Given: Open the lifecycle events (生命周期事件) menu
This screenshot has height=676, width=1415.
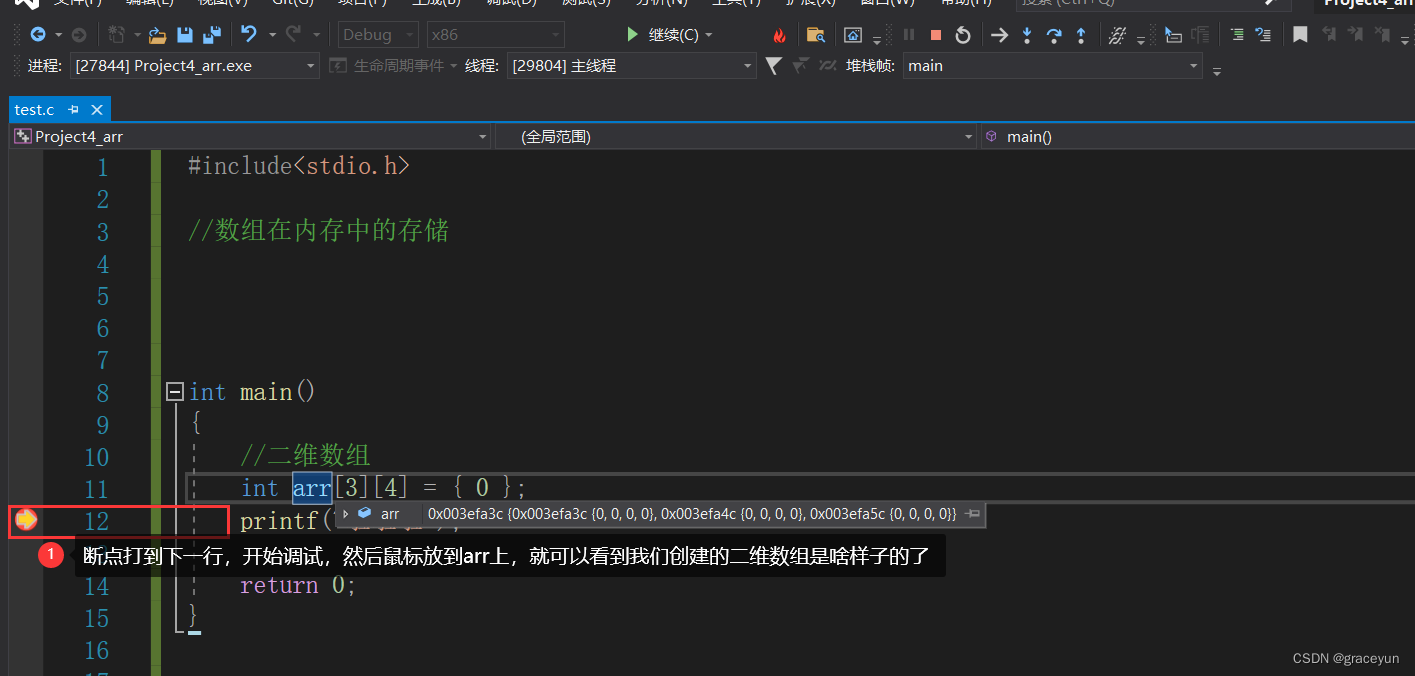Looking at the screenshot, I should click(x=393, y=66).
